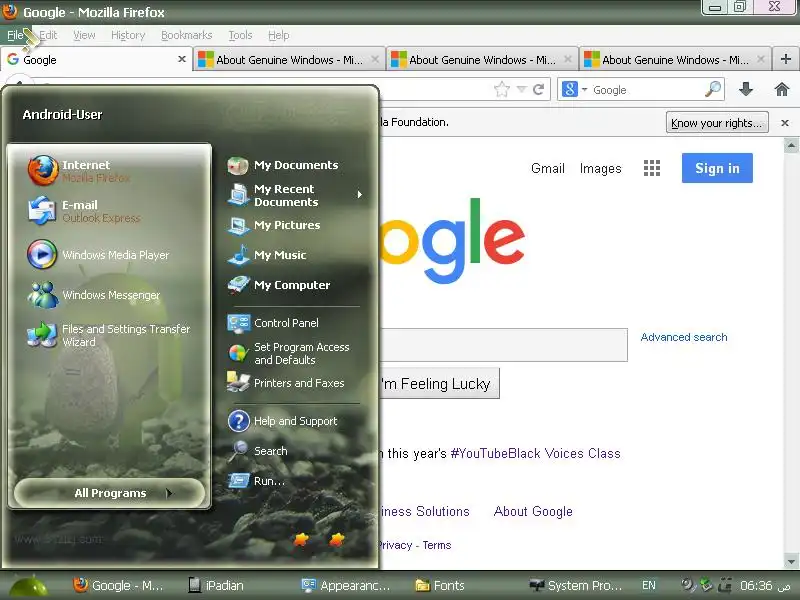This screenshot has height=600, width=800.
Task: Open Firefox Tools menu
Action: click(240, 35)
